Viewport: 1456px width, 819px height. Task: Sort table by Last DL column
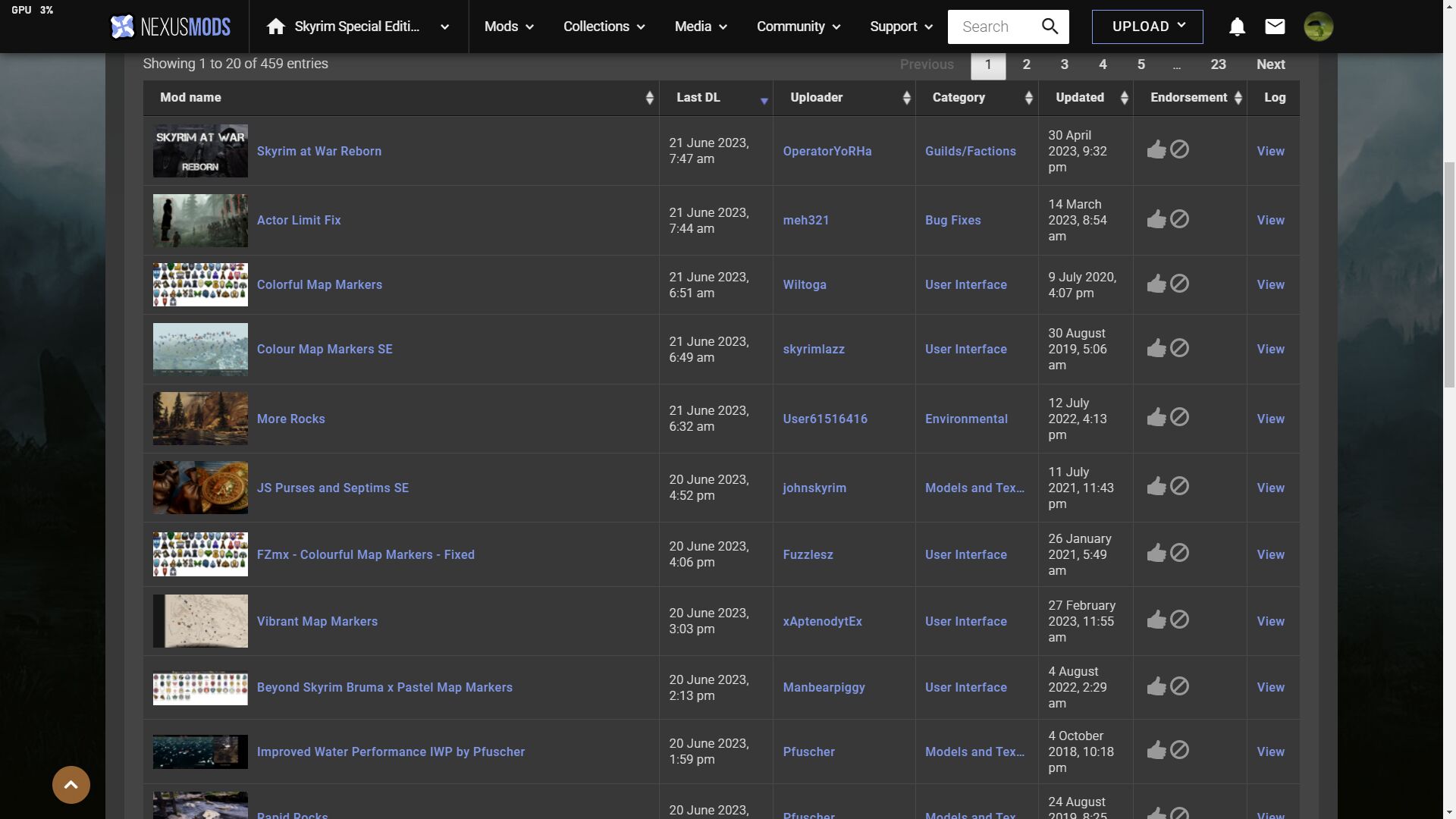coord(717,98)
